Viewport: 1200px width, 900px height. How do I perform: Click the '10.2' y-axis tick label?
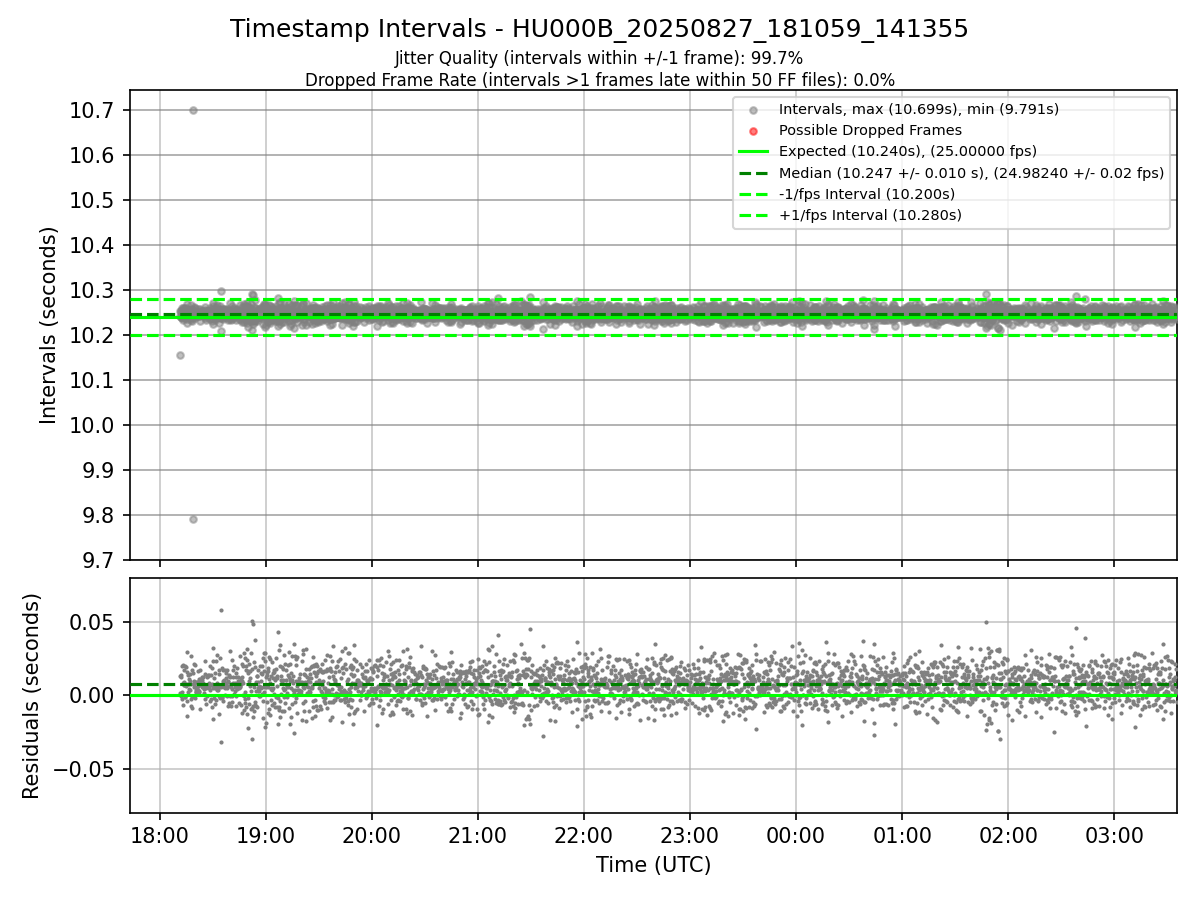click(x=94, y=335)
